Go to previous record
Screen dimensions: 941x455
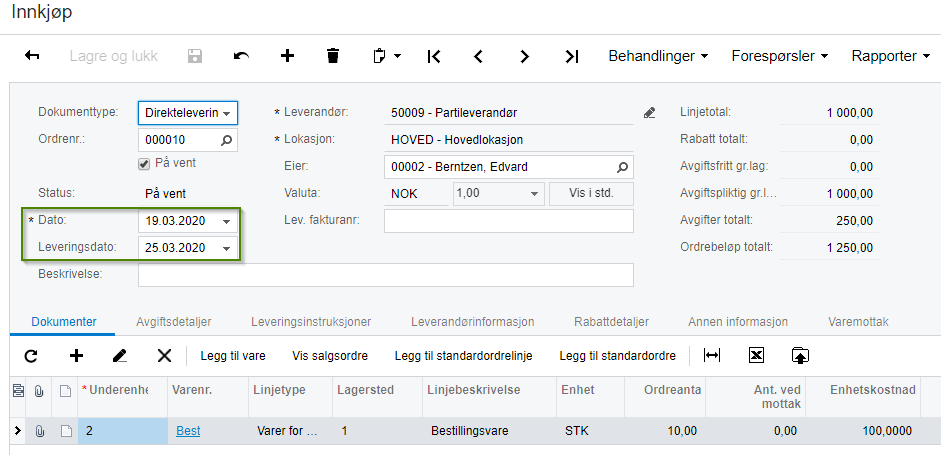tap(478, 56)
